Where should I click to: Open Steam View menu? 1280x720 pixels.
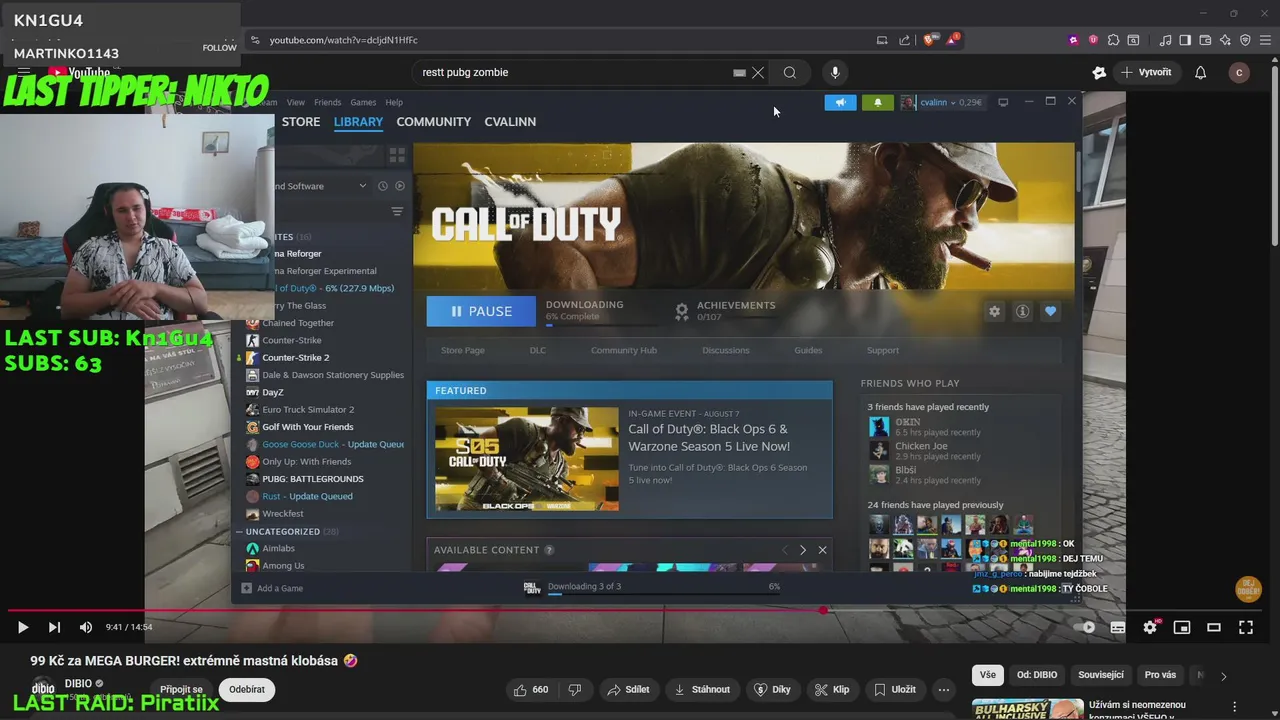(x=296, y=102)
